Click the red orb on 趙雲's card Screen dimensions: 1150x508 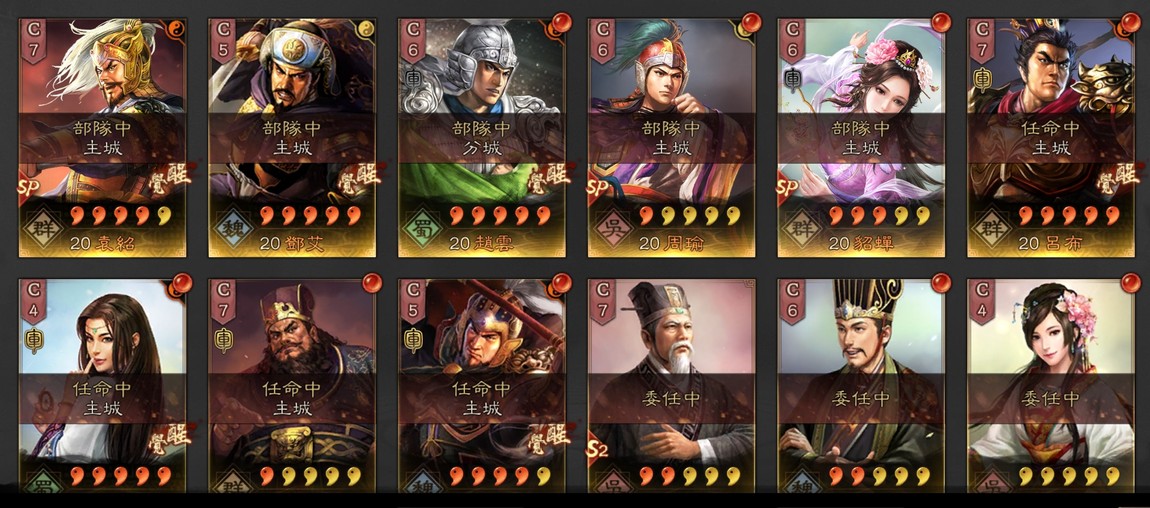point(560,23)
